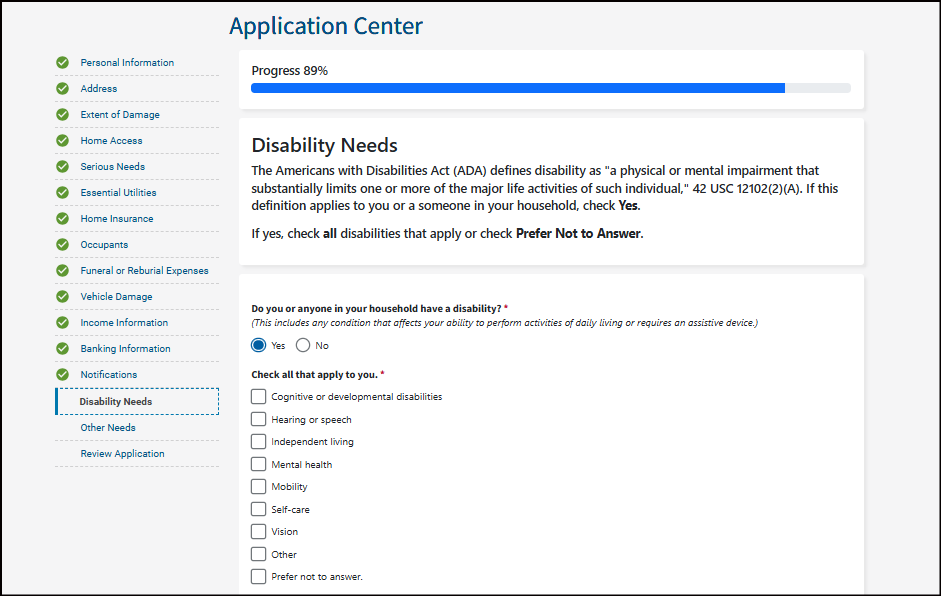Go to Review Application in sidebar
This screenshot has height=596, width=941.
(122, 454)
